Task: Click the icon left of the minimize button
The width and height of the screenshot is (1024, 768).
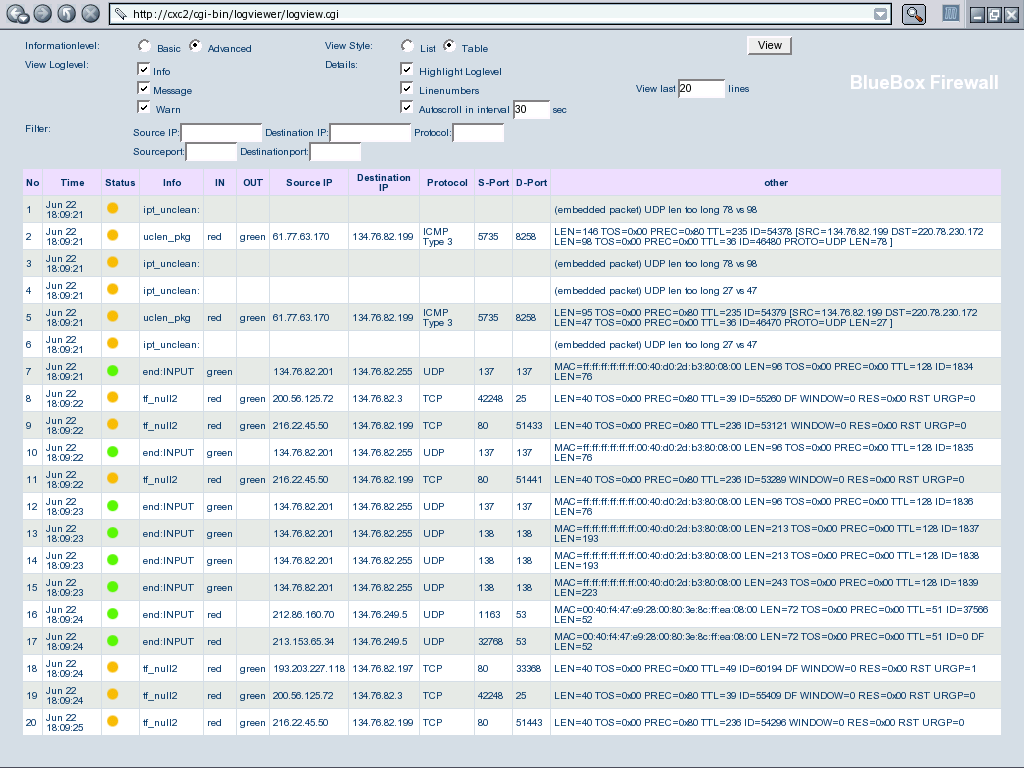Action: click(952, 14)
